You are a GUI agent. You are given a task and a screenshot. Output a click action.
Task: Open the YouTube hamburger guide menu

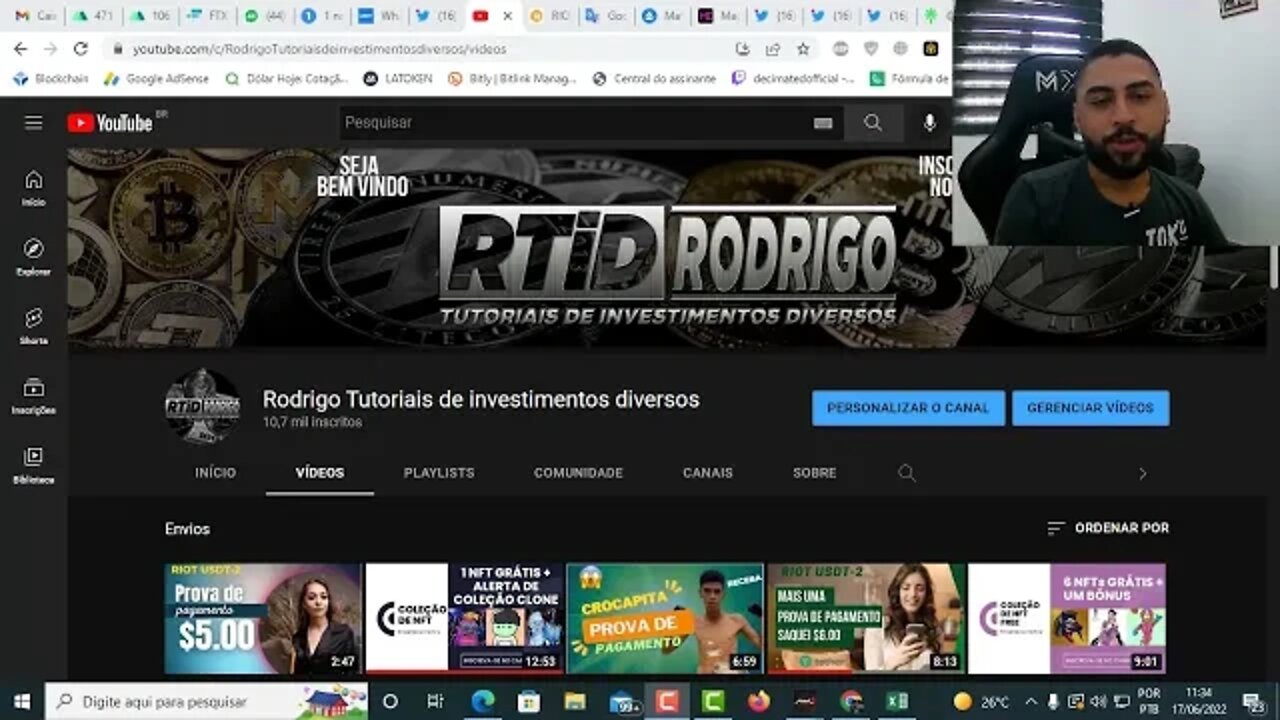click(34, 123)
